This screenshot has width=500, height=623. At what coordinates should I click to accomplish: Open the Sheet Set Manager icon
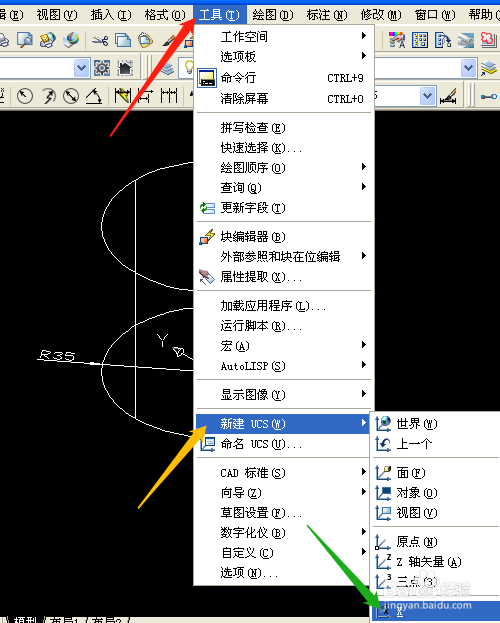pyautogui.click(x=466, y=40)
